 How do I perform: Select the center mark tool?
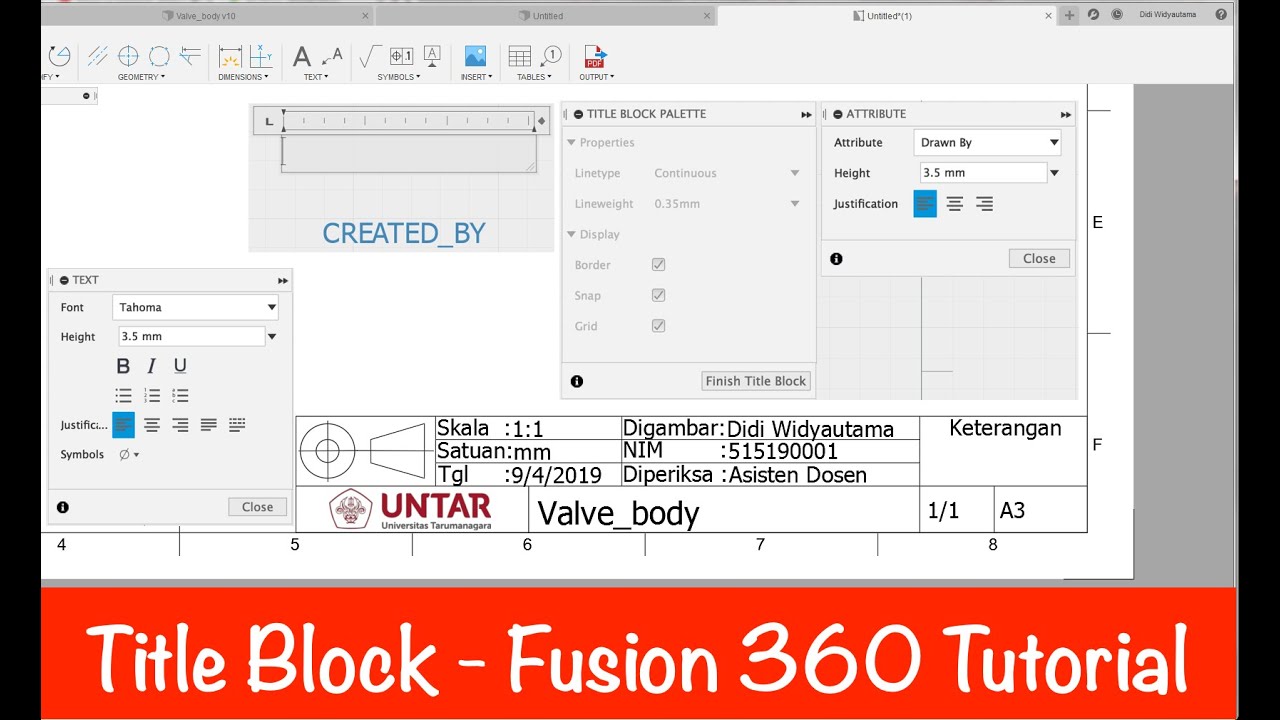pos(128,56)
